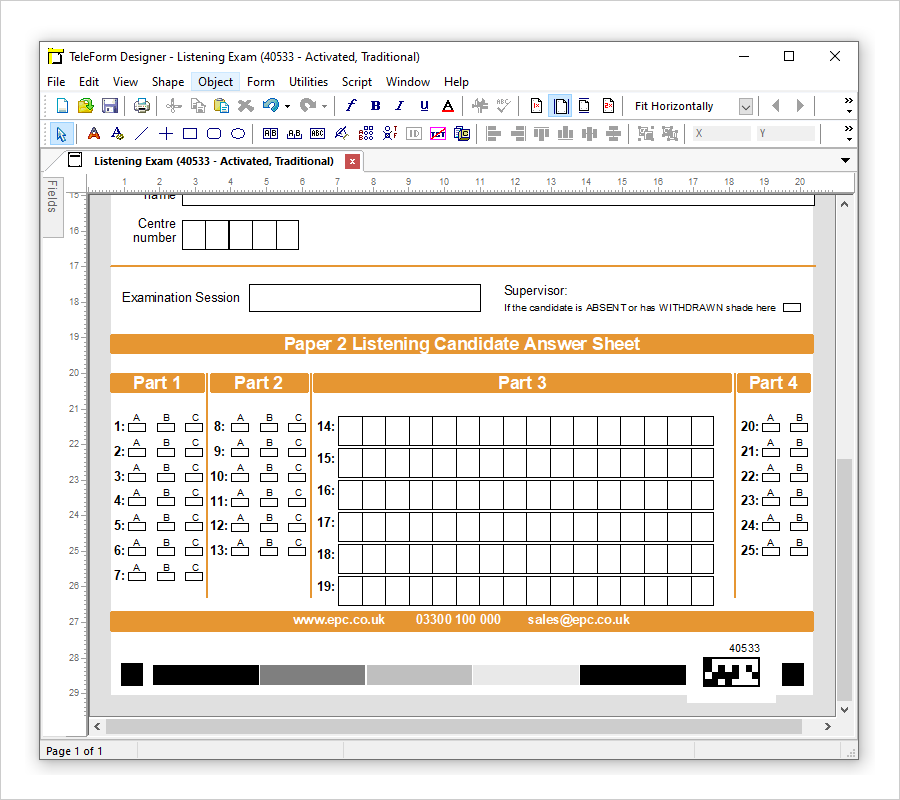Select bubble A for question 1

coord(137,428)
